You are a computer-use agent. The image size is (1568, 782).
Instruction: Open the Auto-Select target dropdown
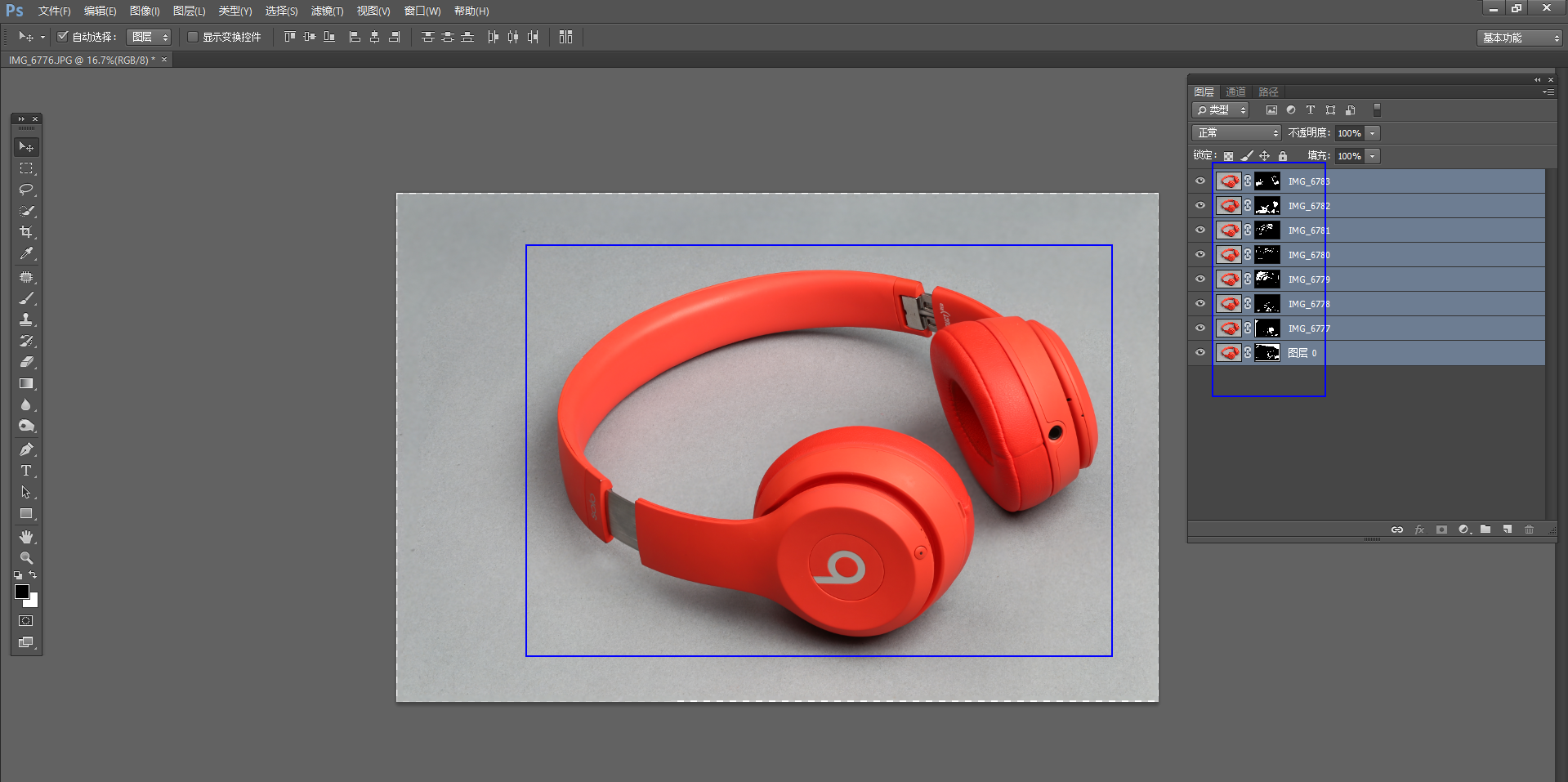point(149,37)
